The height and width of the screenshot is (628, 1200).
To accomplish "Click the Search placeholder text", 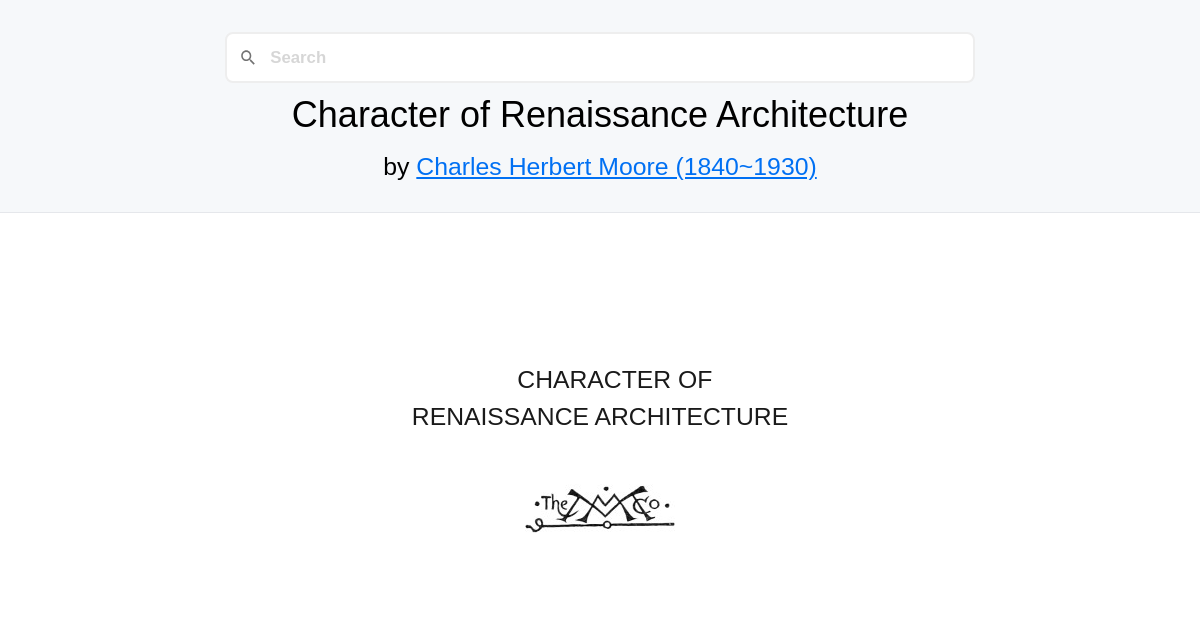I will (x=297, y=57).
